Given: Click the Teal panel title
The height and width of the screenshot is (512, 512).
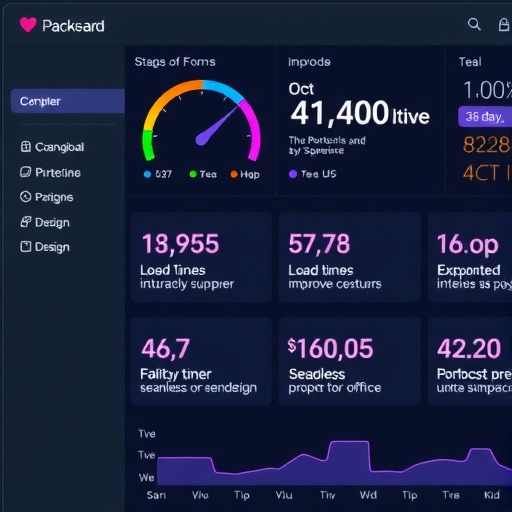Looking at the screenshot, I should pyautogui.click(x=470, y=62).
